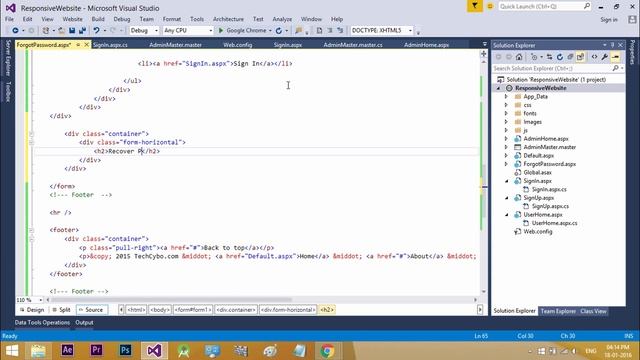Viewport: 640px width, 360px height.
Task: Switch to AdminMaster.master.cs tab
Action: (353, 45)
